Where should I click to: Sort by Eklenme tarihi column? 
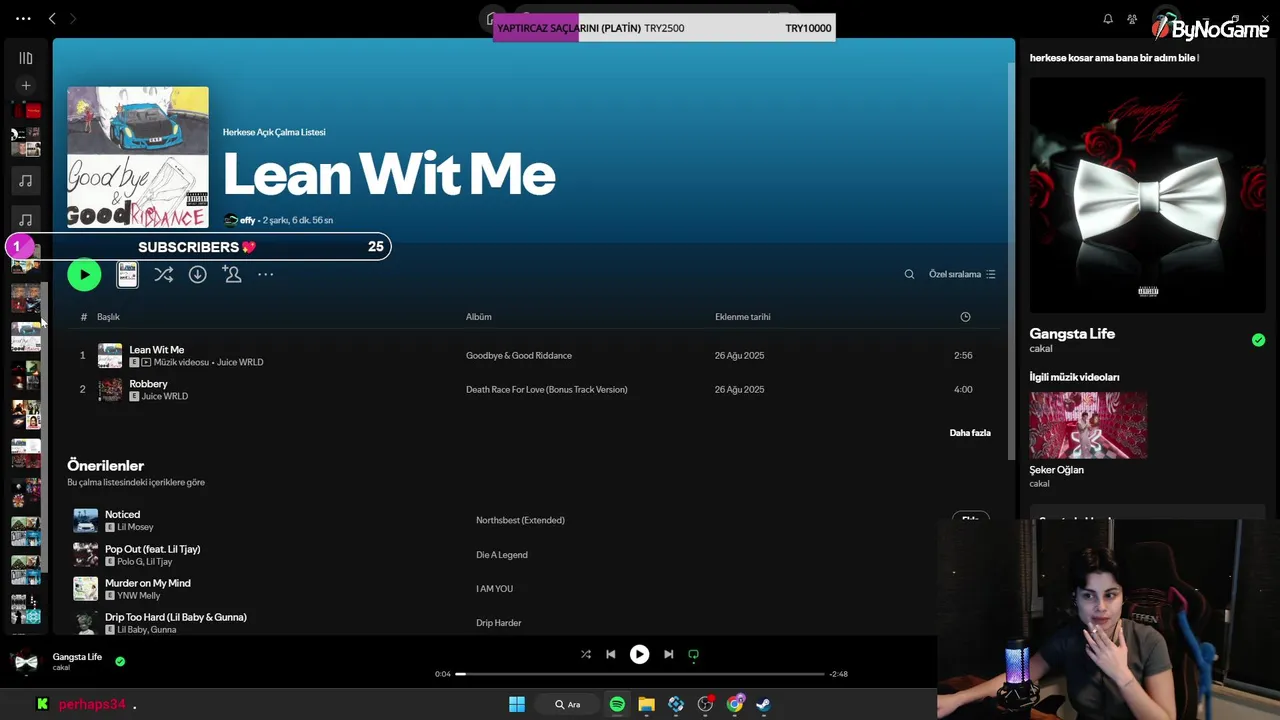pyautogui.click(x=742, y=317)
